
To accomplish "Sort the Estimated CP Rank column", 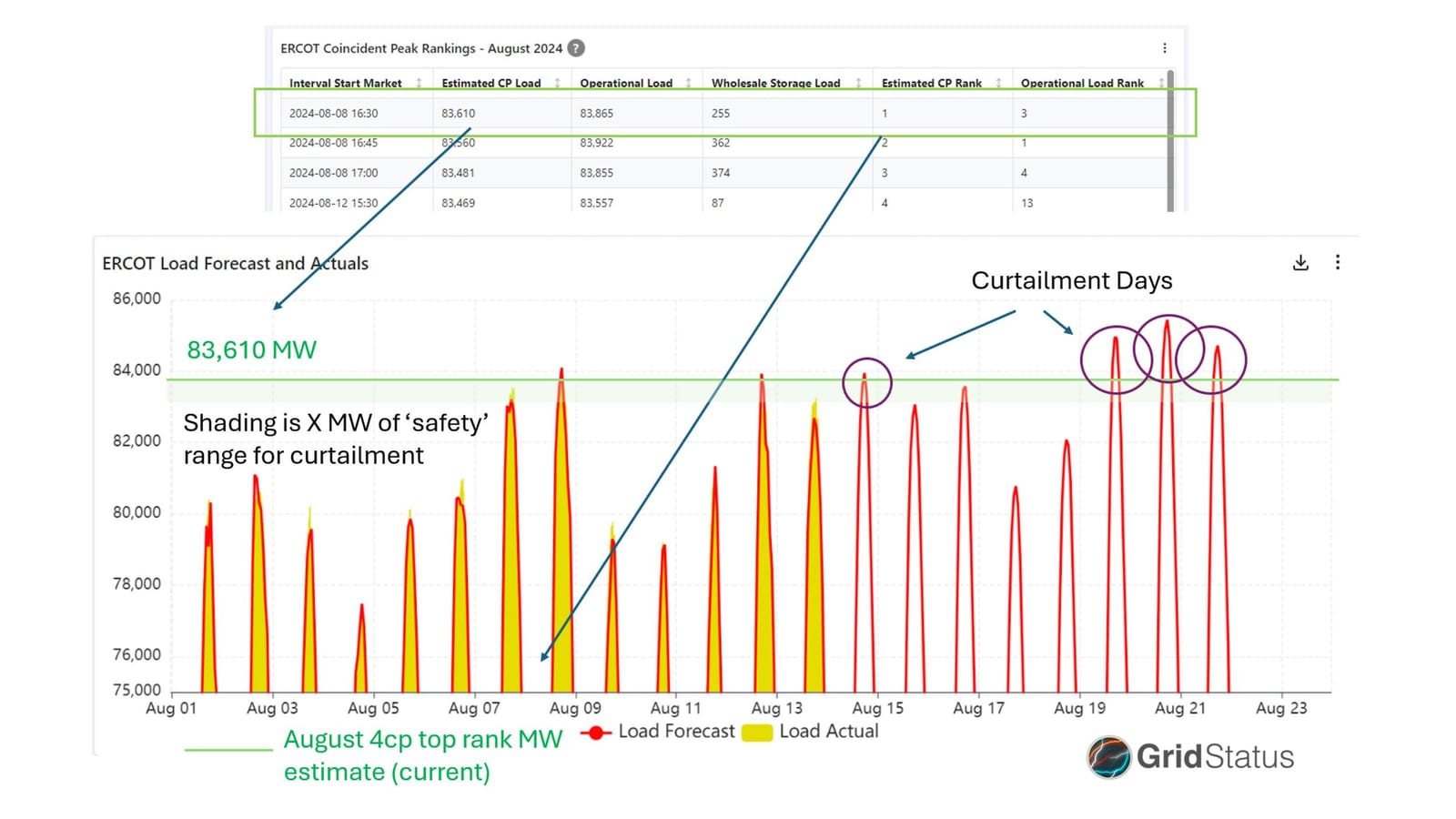I will coord(997,83).
